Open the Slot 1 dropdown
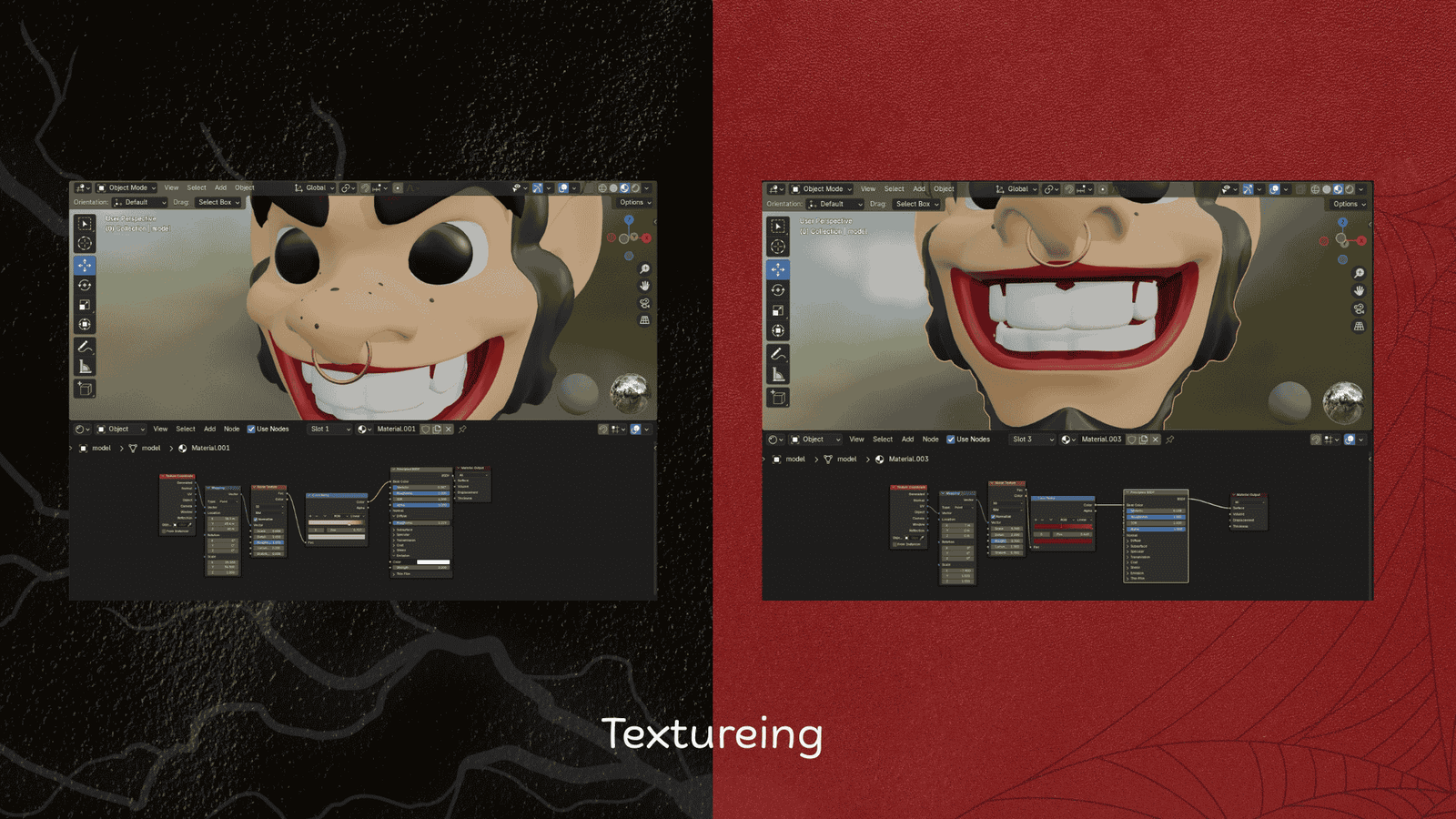Screen dimensions: 1456x819 (x=329, y=430)
